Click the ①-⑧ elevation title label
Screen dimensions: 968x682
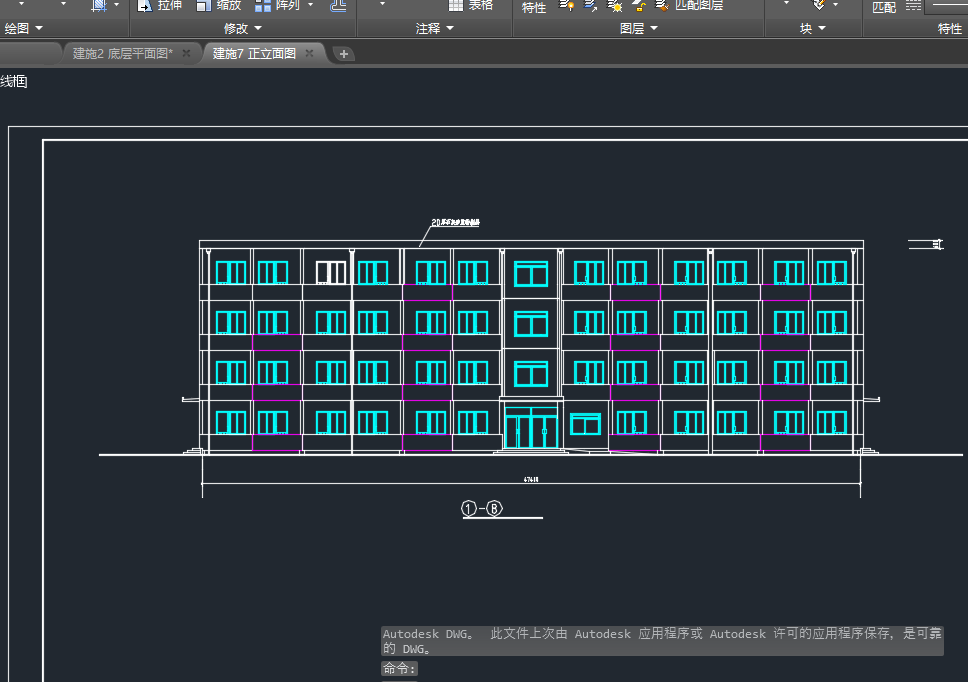pyautogui.click(x=482, y=508)
